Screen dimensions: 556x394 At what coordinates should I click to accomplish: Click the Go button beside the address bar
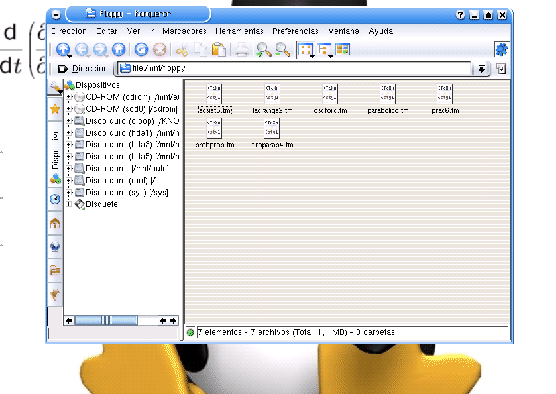coord(501,68)
